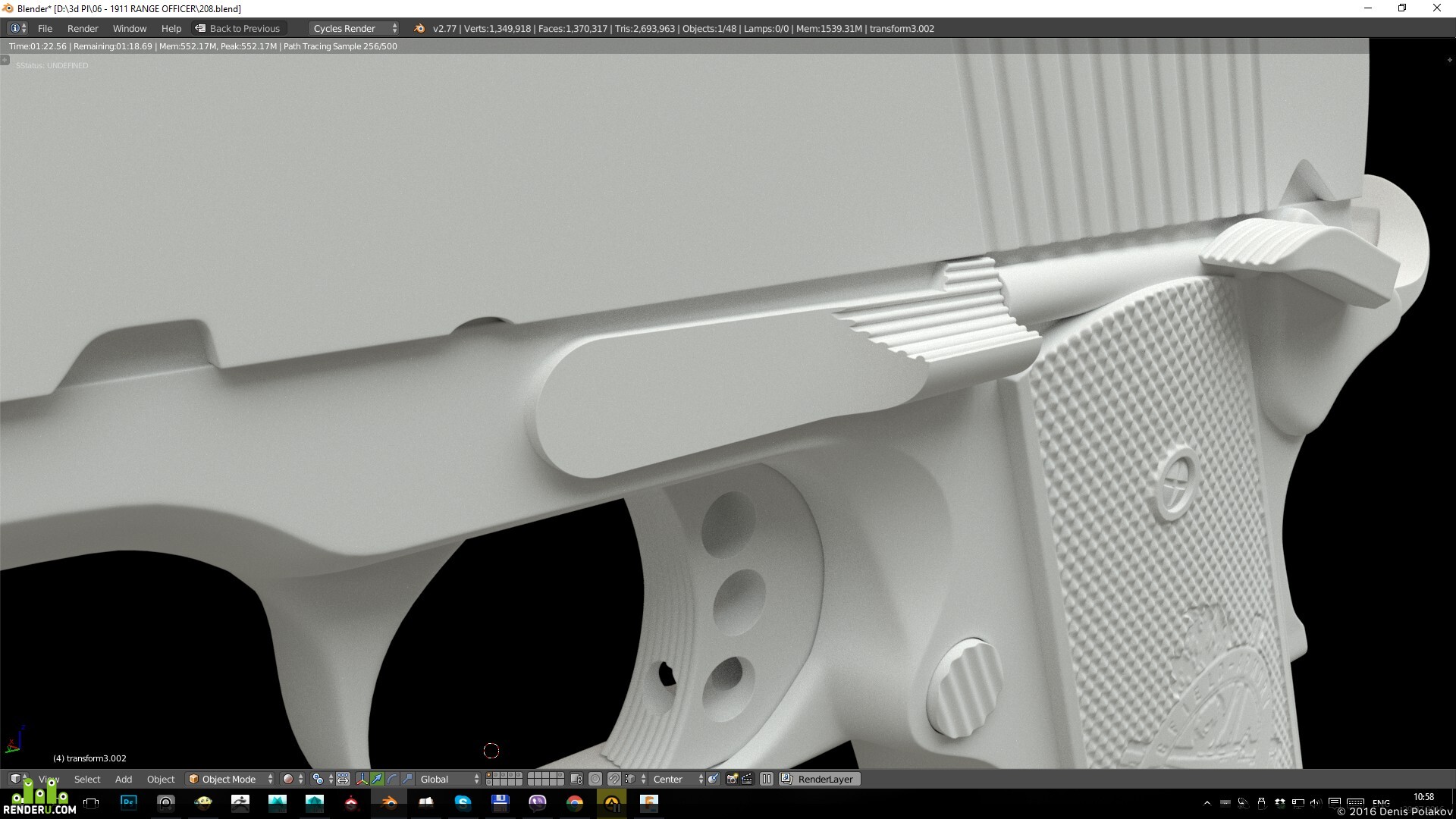The height and width of the screenshot is (819, 1456).
Task: Toggle the snap magnet icon
Action: [613, 779]
